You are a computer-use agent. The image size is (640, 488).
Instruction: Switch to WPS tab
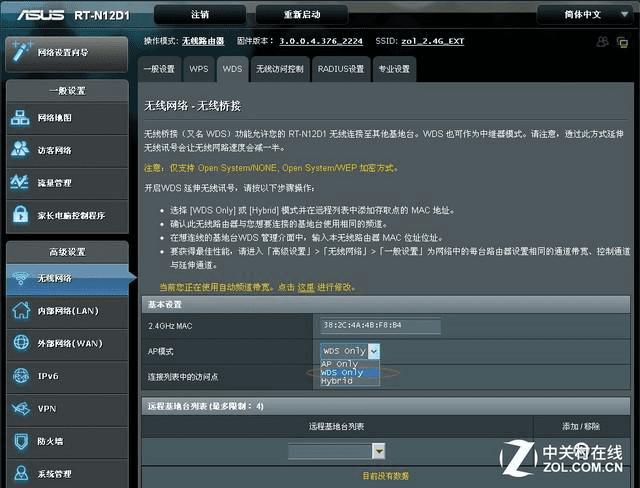click(199, 69)
